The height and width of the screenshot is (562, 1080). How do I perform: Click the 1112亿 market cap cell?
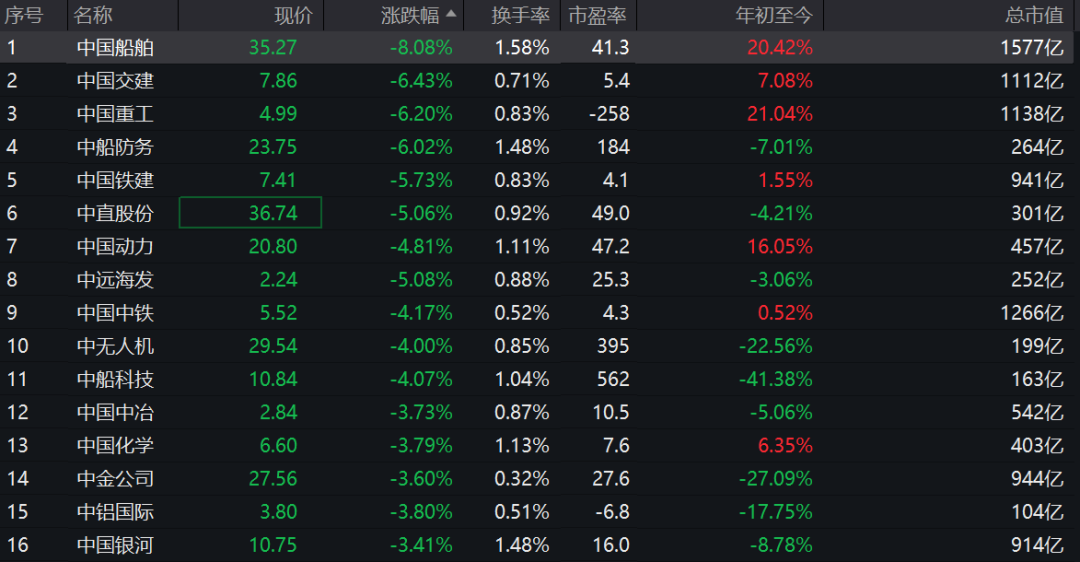pos(1032,81)
